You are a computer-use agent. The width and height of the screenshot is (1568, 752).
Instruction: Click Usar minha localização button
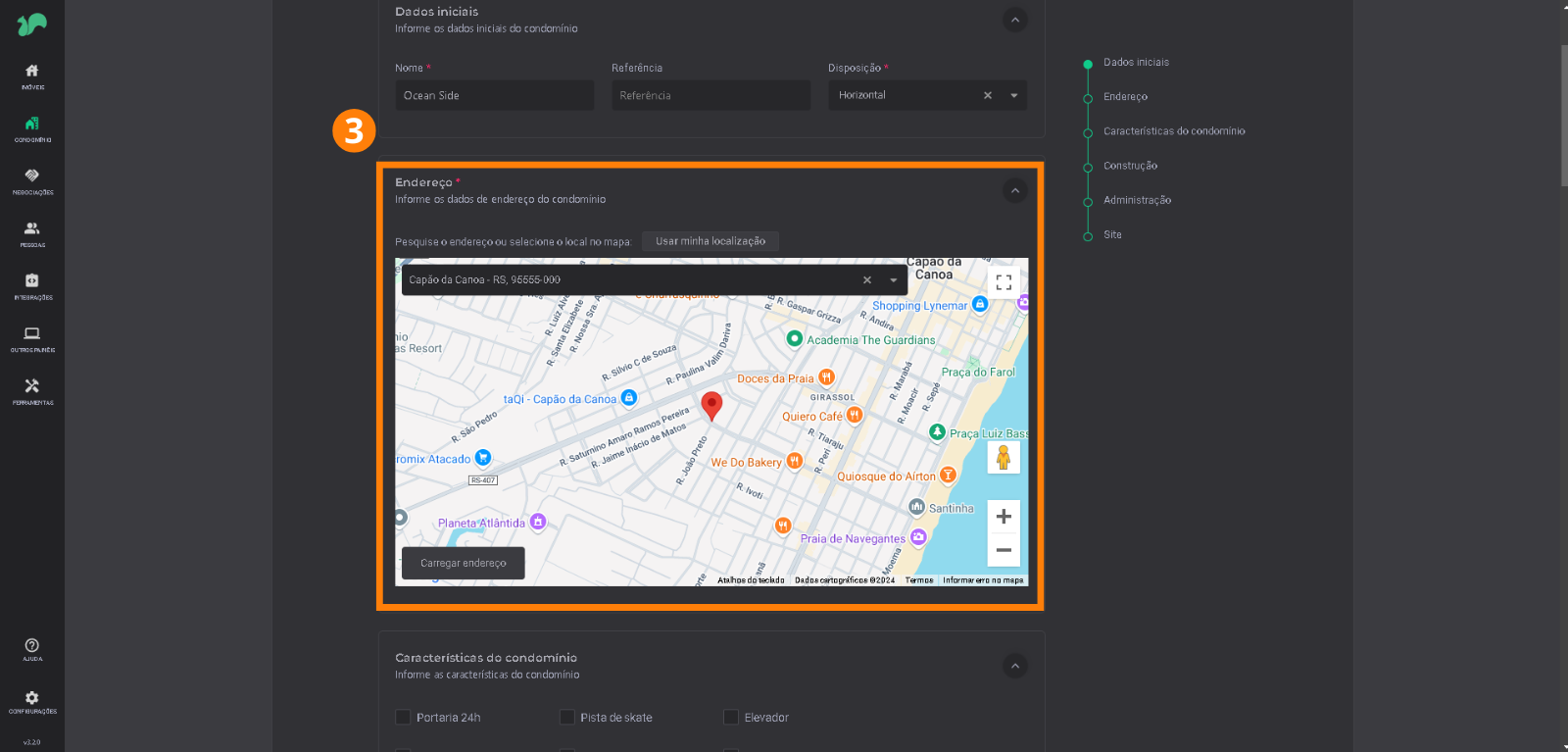[710, 241]
